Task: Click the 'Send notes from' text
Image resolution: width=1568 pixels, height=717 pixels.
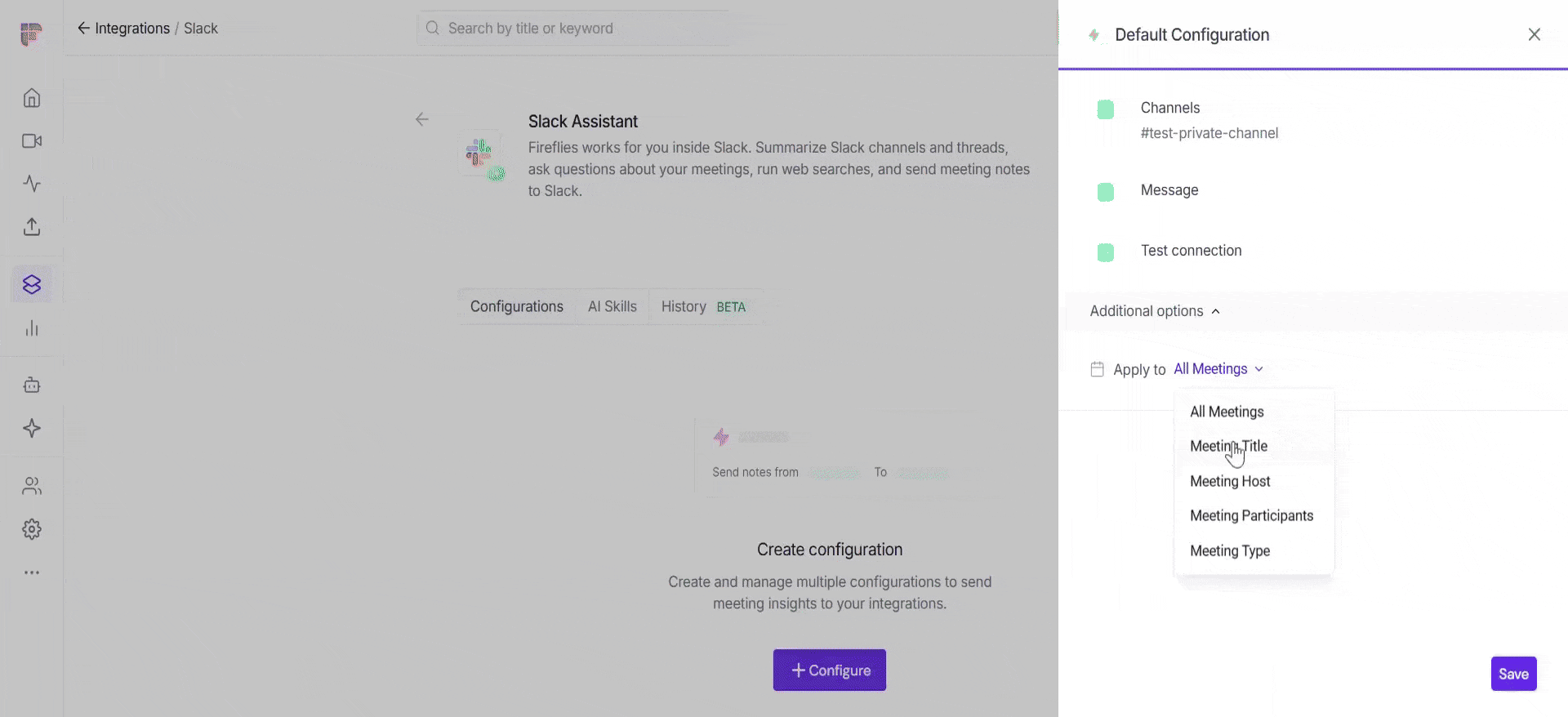Action: point(755,472)
